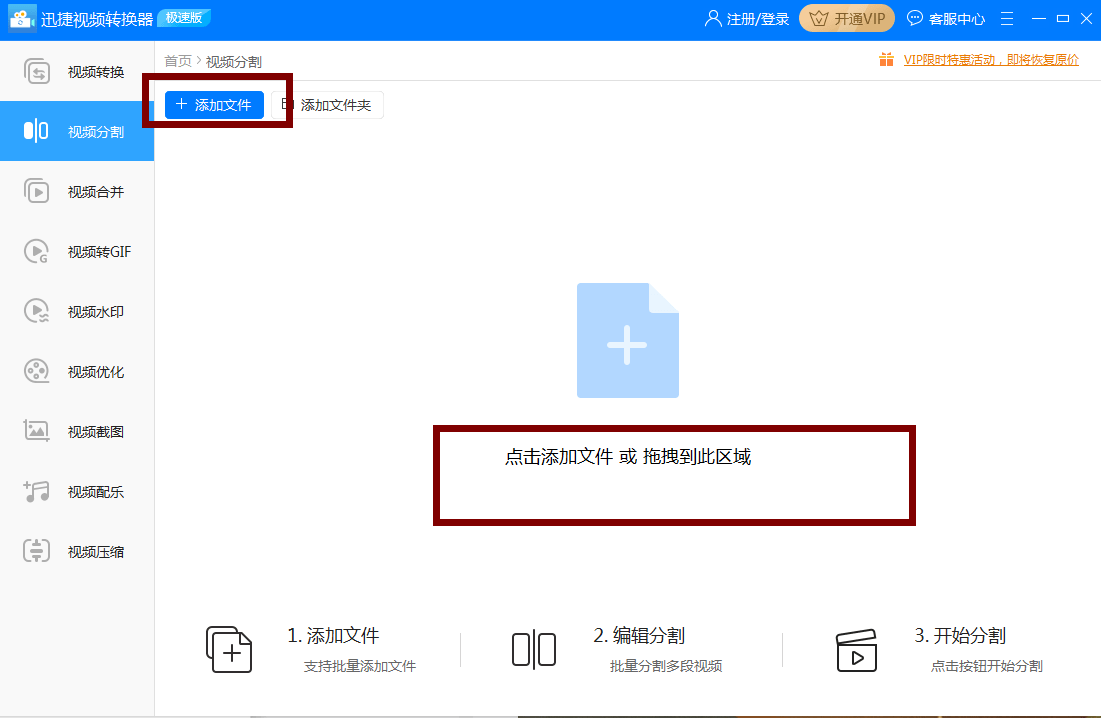This screenshot has width=1101, height=718.
Task: Select the 视频分割 tab highlighted in sidebar
Action: [77, 130]
